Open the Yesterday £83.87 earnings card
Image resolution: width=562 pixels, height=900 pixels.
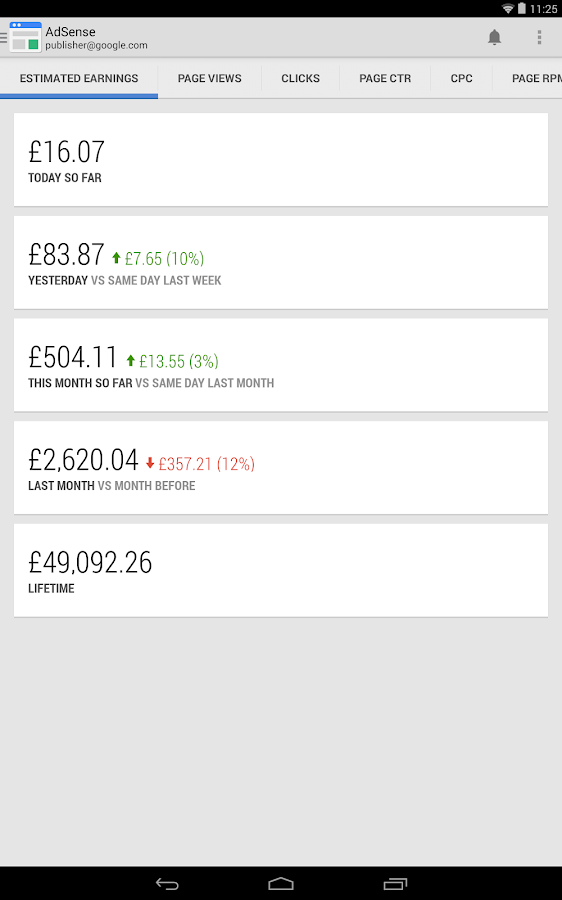coord(281,262)
